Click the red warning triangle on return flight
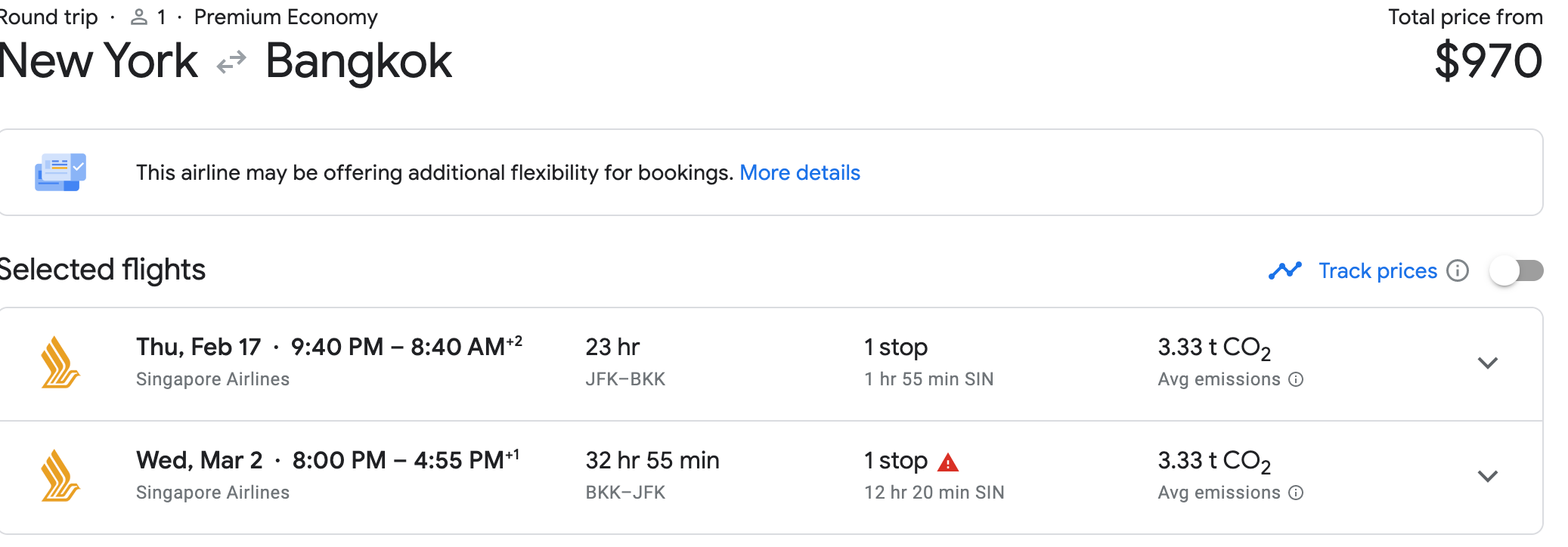1568x547 pixels. (948, 462)
